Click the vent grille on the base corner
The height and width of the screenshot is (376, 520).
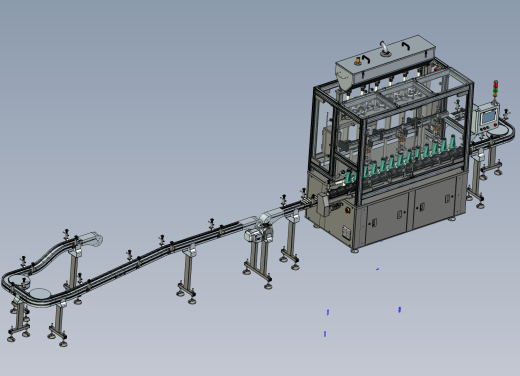click(346, 232)
